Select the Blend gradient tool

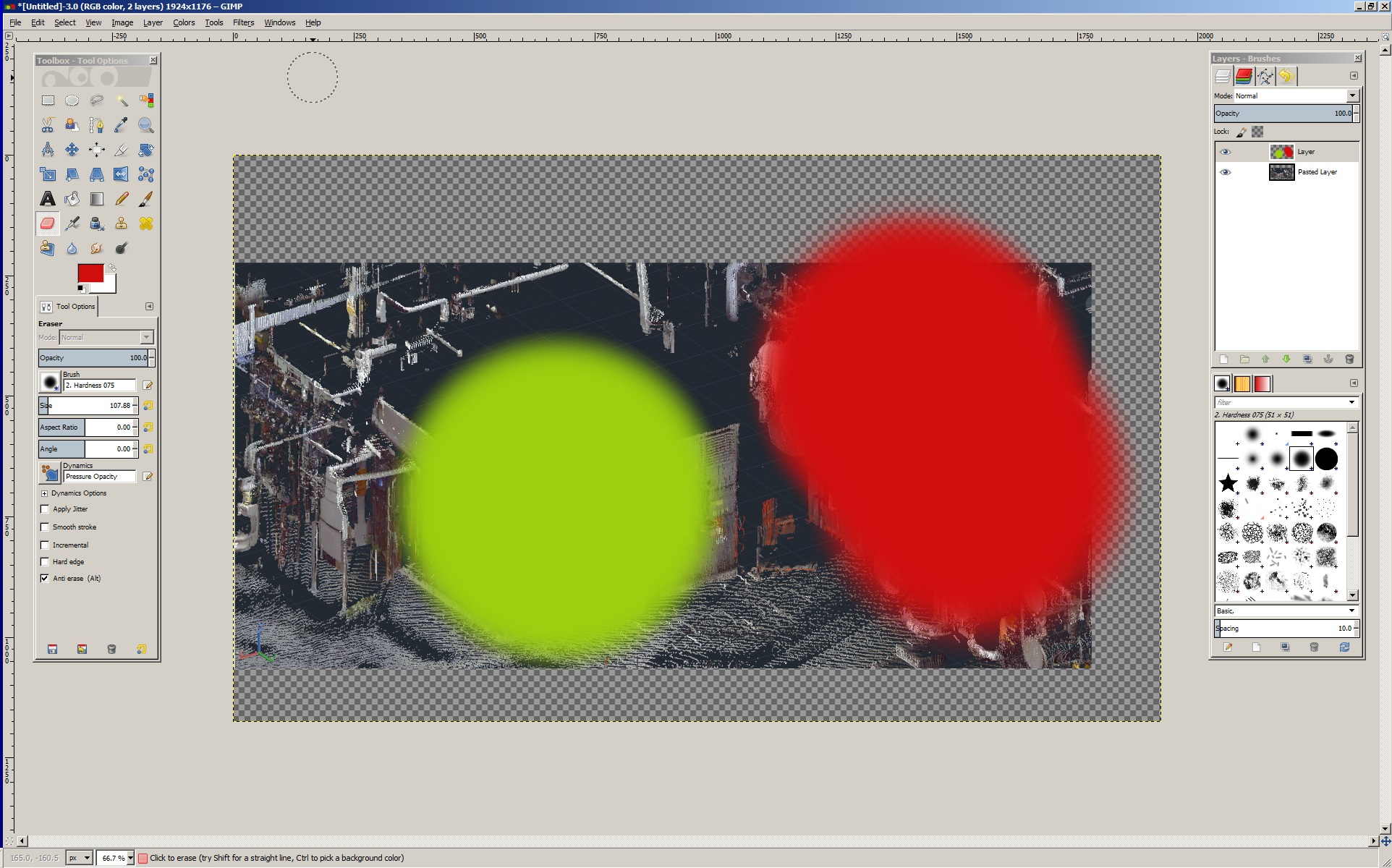pyautogui.click(x=96, y=199)
